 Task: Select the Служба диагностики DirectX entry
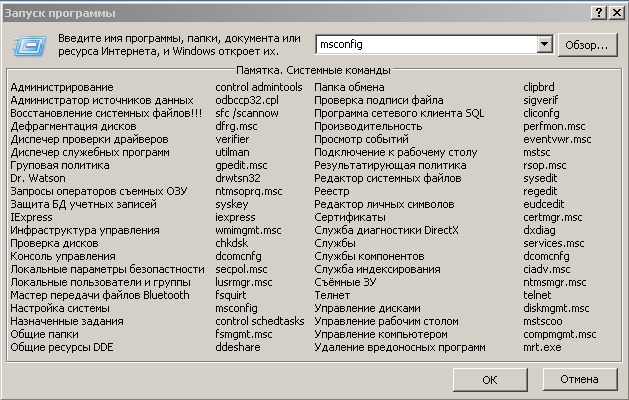[x=387, y=231]
